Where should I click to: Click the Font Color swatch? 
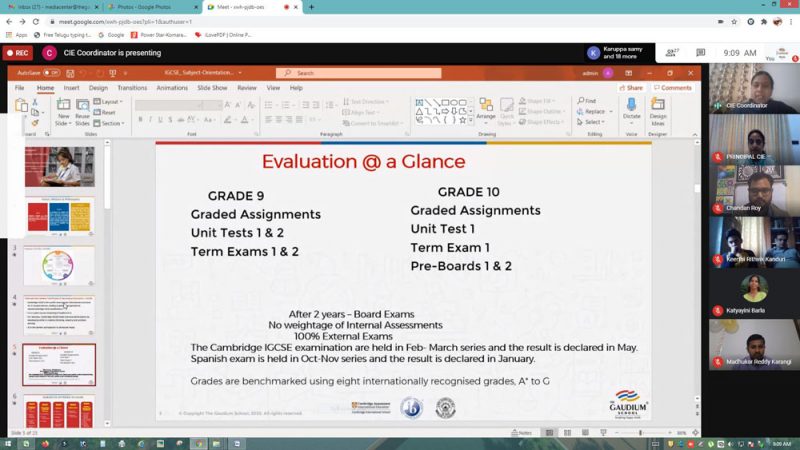pyautogui.click(x=244, y=120)
